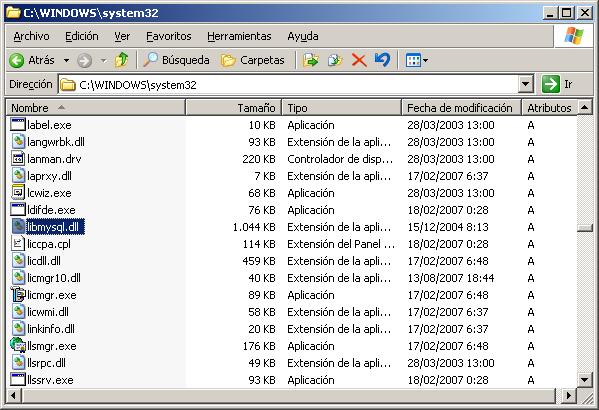Open the Herramientas menu
Screen dimensions: 599x410
pyautogui.click(x=239, y=36)
